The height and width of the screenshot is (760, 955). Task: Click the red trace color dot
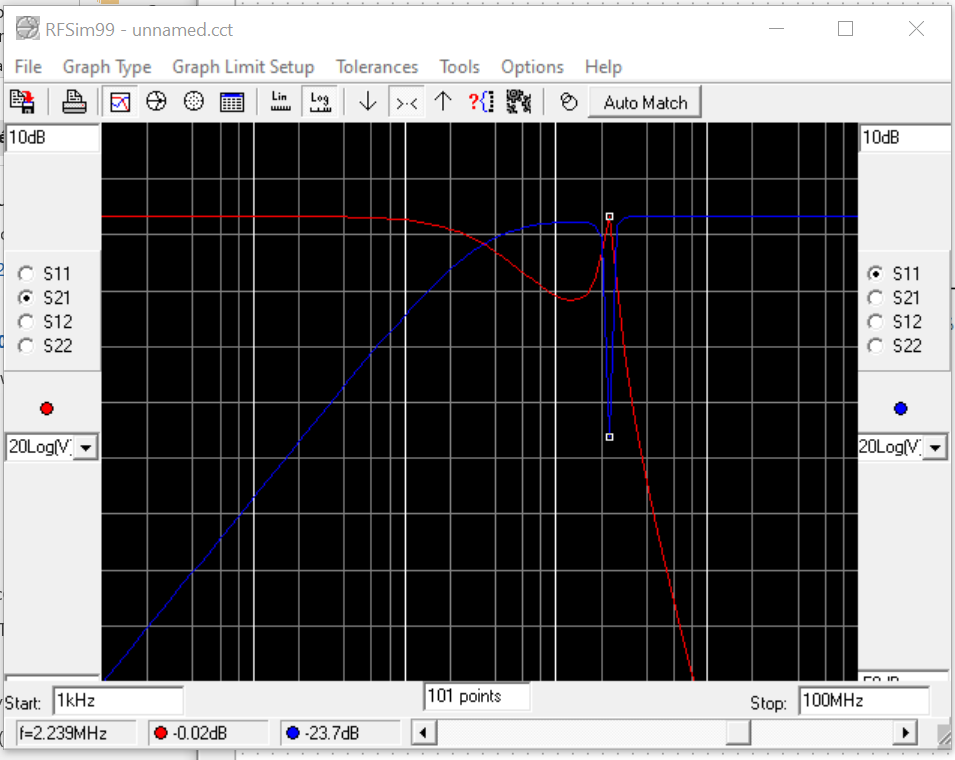coord(47,409)
